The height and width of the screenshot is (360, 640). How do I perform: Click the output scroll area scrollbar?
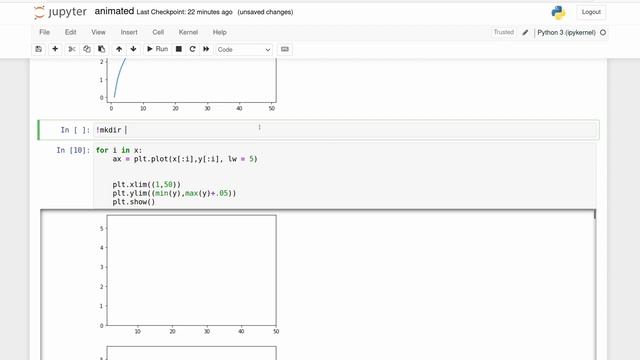click(x=594, y=214)
